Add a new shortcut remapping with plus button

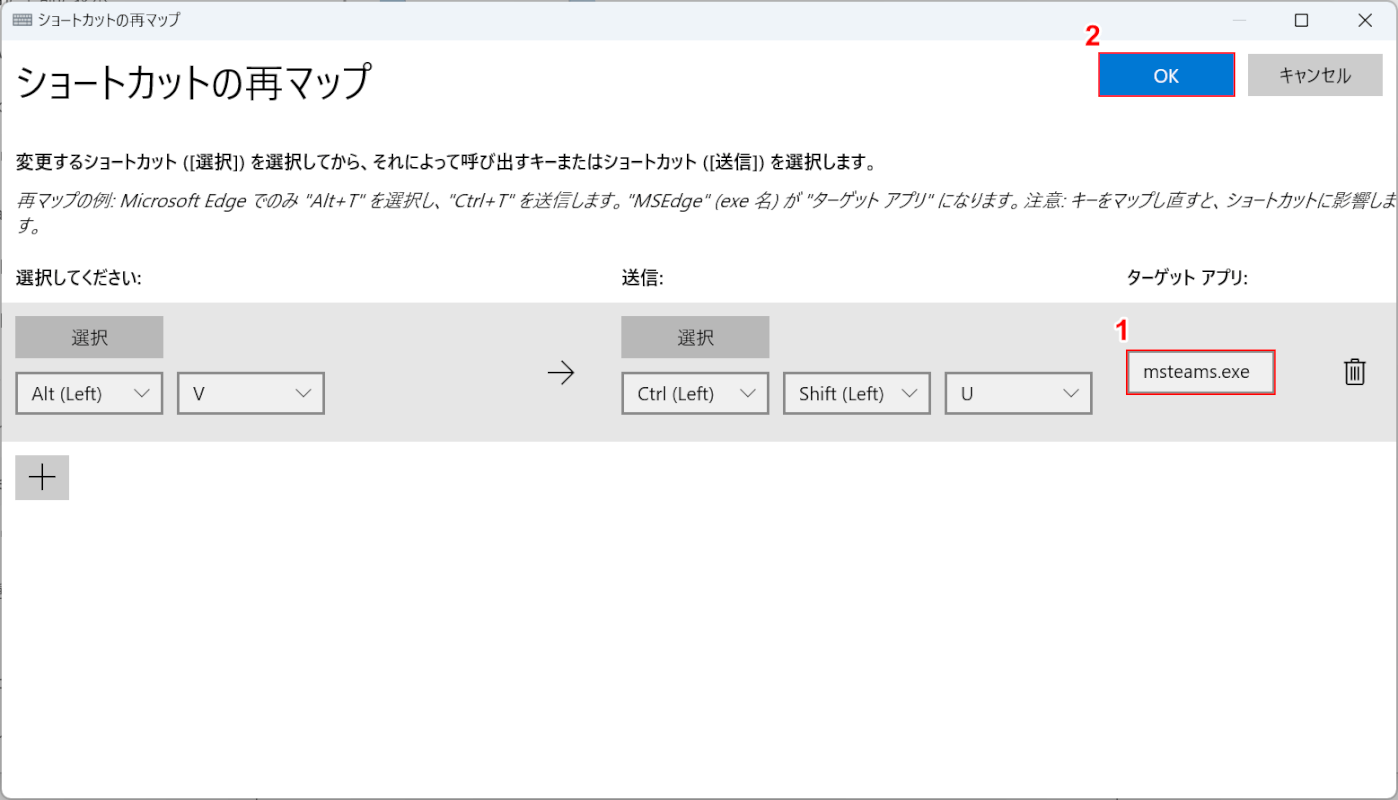tap(42, 478)
